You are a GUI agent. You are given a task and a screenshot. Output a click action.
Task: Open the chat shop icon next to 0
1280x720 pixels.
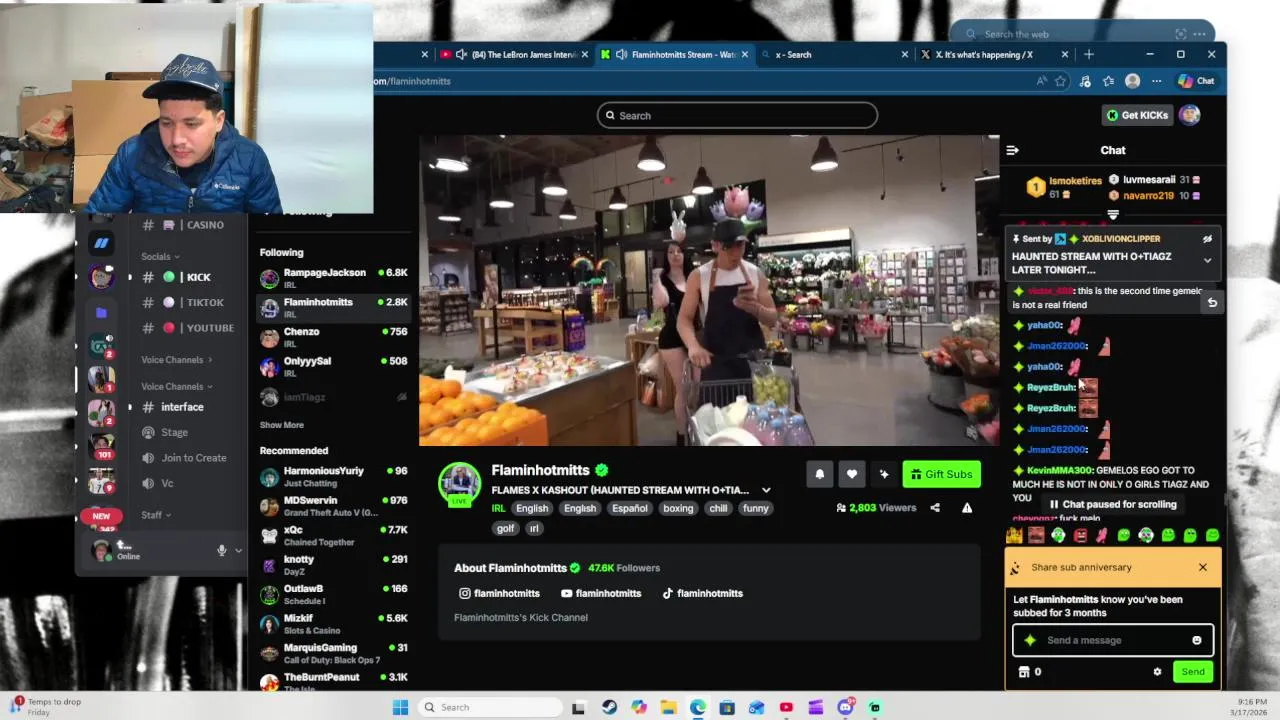click(x=1023, y=672)
